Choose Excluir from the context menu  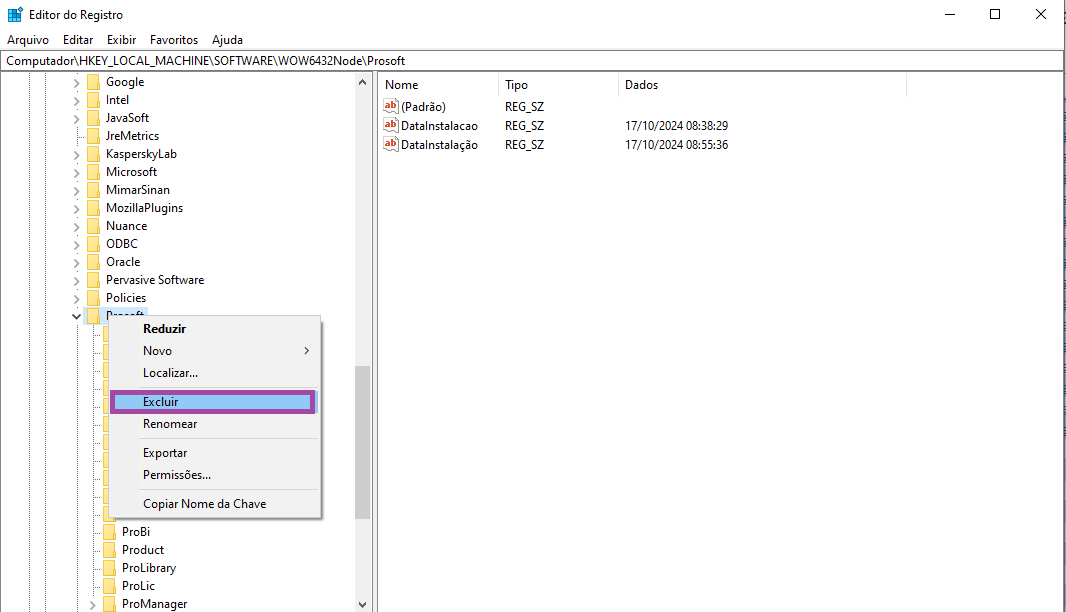click(213, 402)
